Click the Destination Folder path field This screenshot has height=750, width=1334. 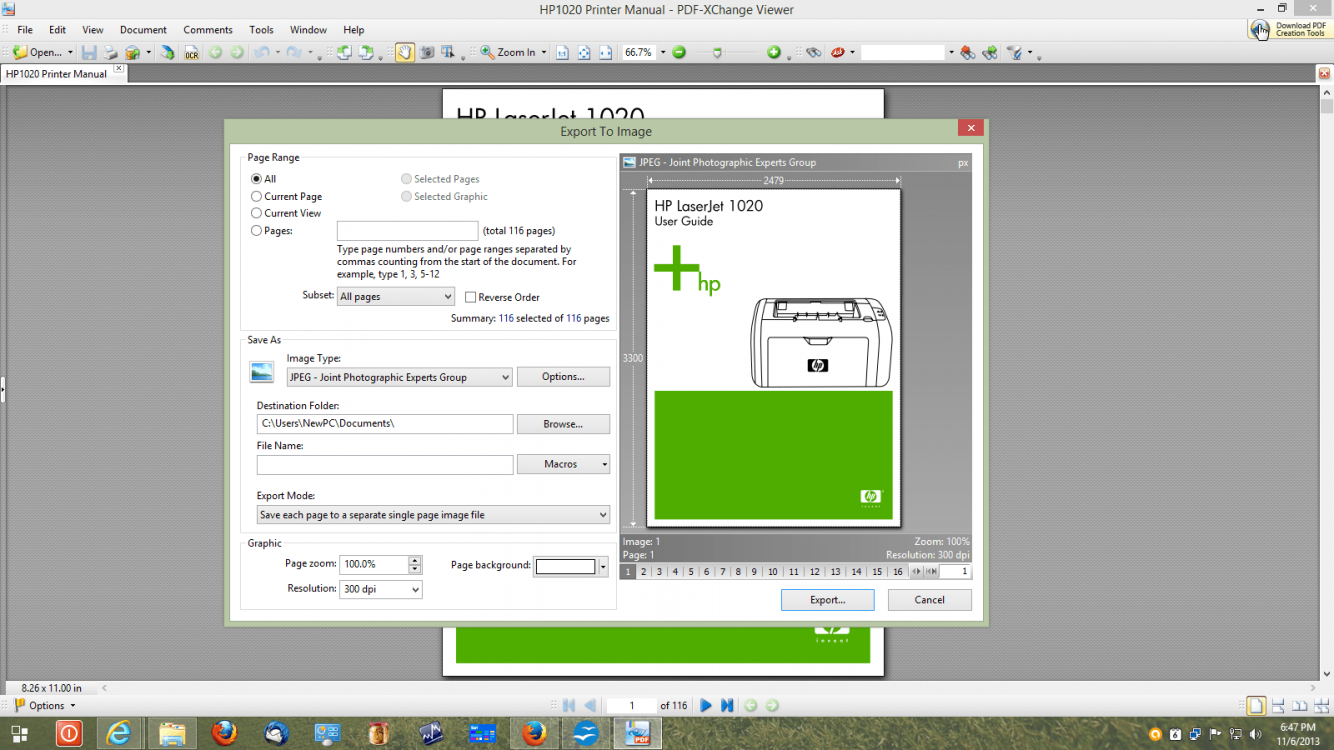(x=385, y=424)
